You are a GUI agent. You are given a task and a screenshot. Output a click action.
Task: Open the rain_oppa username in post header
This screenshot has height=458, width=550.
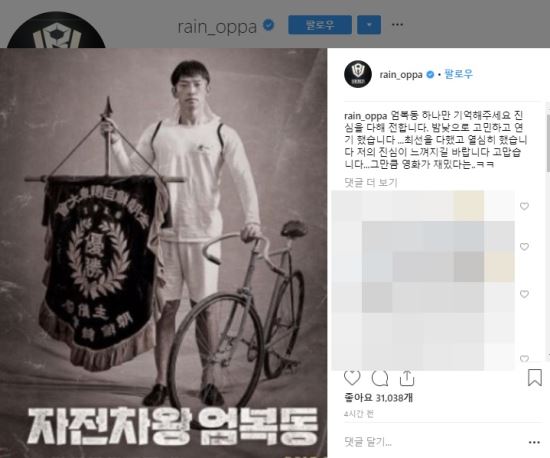click(401, 75)
